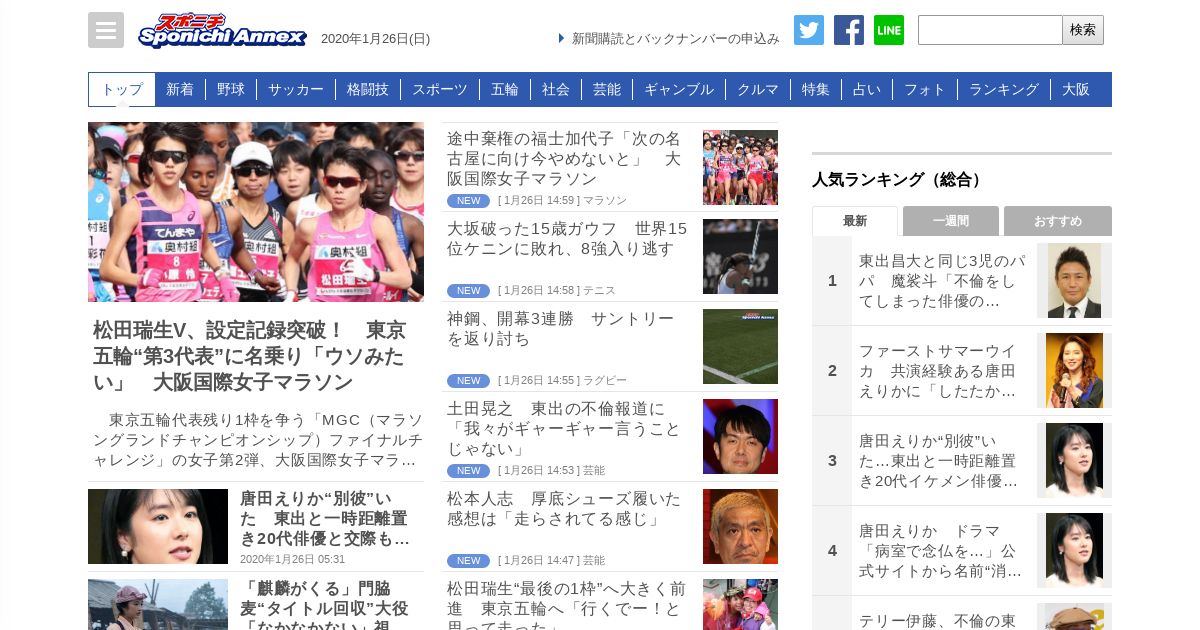Click rank 3 ranking thumbnail
The image size is (1200, 630).
click(1074, 460)
